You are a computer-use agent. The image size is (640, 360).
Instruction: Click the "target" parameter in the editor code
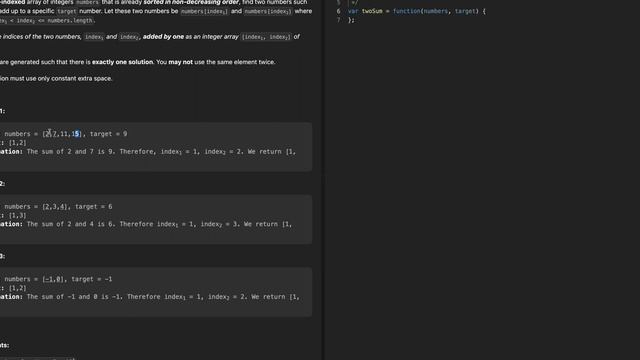click(465, 11)
